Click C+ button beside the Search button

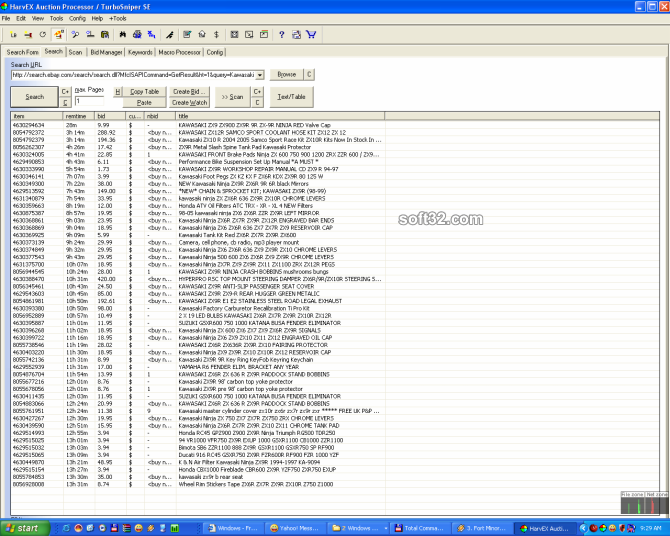point(65,91)
